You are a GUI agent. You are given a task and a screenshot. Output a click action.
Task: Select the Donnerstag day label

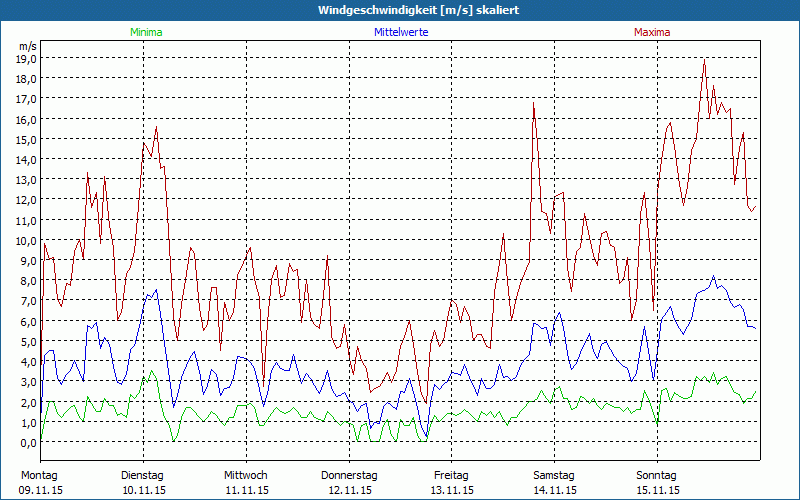[349, 475]
